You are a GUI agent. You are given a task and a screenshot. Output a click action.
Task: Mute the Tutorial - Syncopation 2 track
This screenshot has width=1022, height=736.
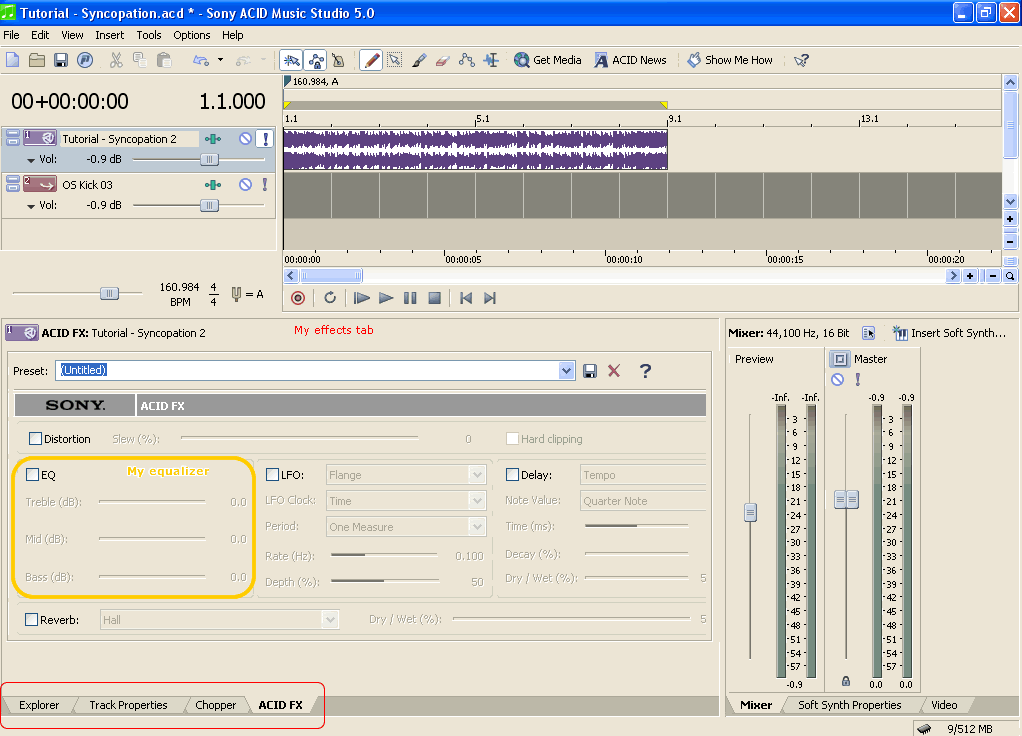pyautogui.click(x=245, y=139)
